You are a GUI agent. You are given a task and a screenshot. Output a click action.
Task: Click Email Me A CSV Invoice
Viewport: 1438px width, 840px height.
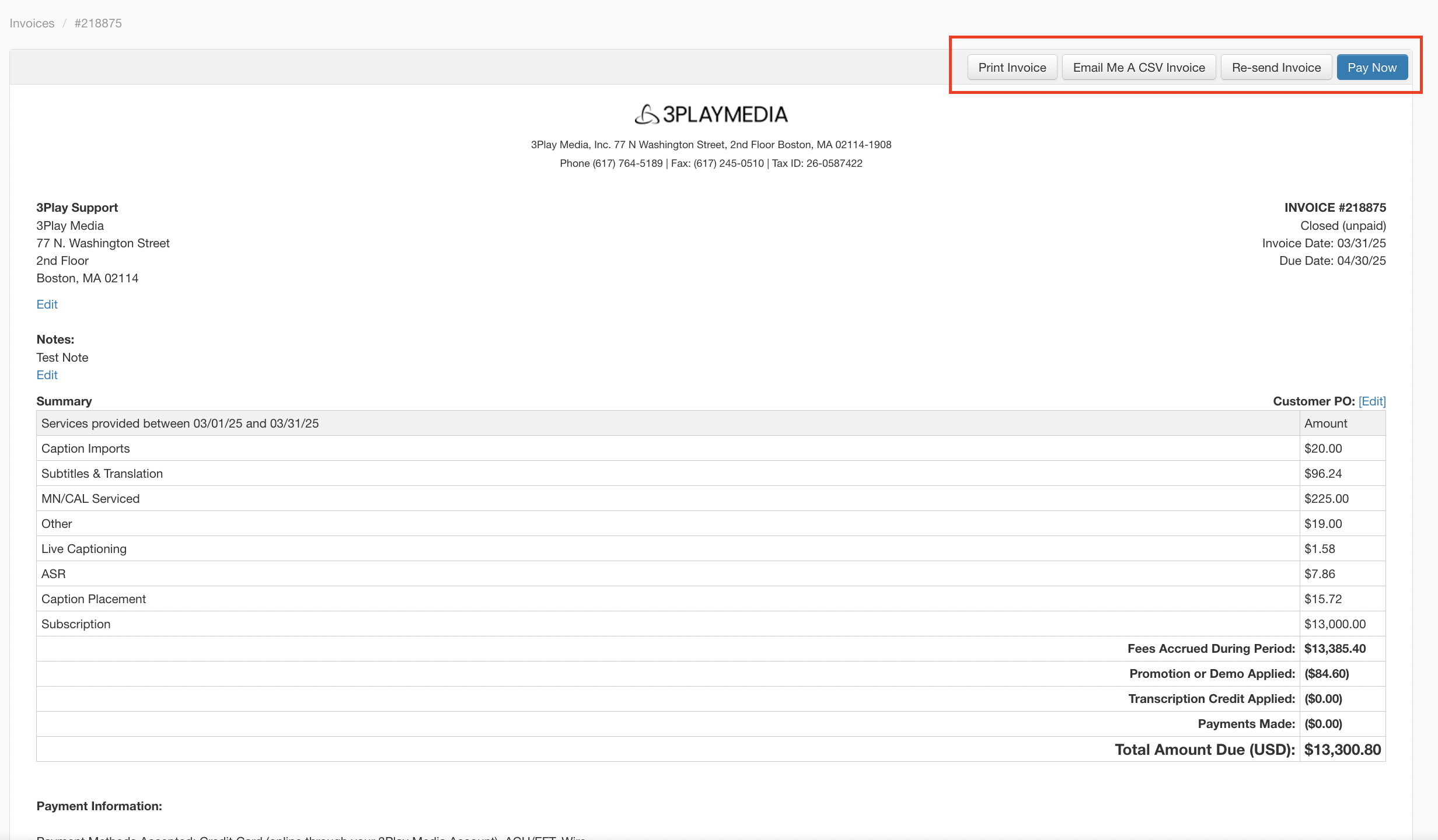[1139, 68]
